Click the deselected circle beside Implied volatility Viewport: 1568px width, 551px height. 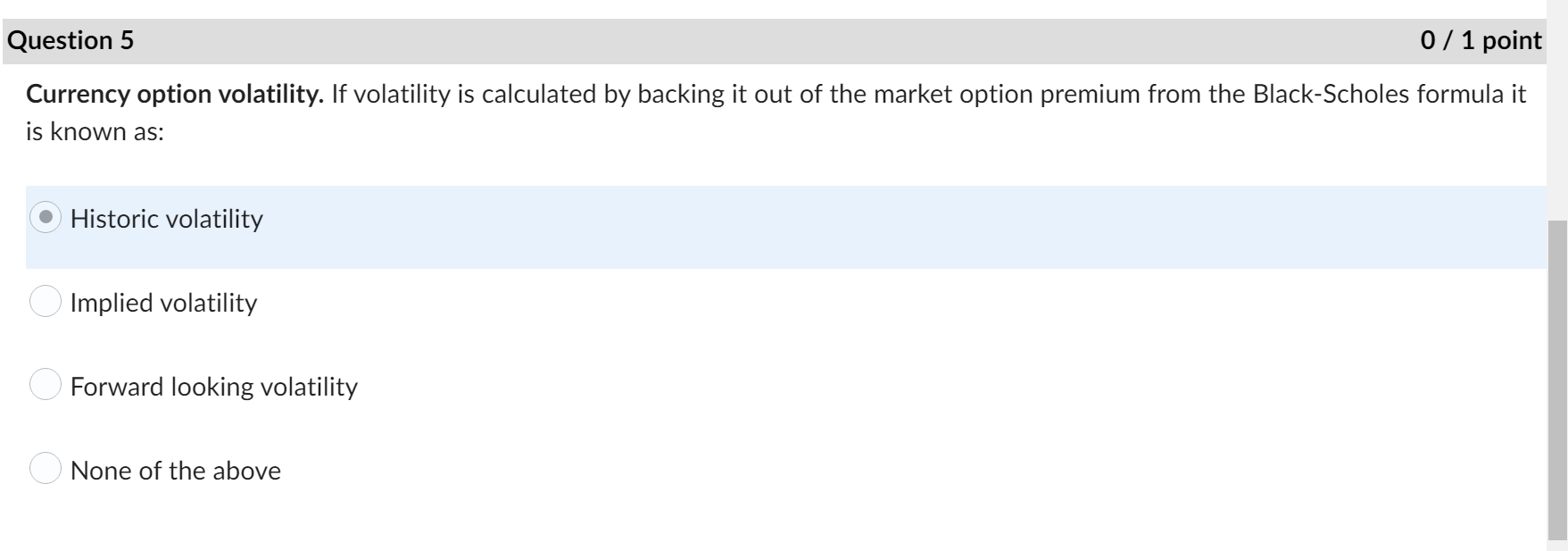(46, 302)
